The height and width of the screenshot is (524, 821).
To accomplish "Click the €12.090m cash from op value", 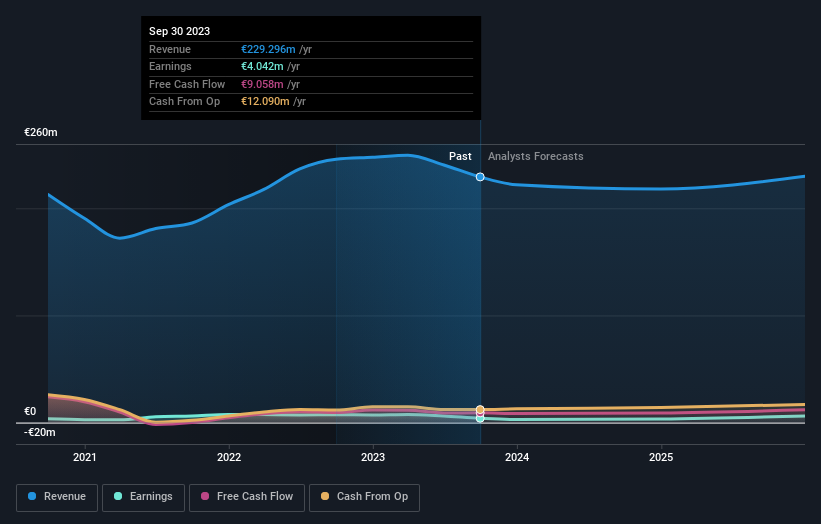I will coord(265,102).
